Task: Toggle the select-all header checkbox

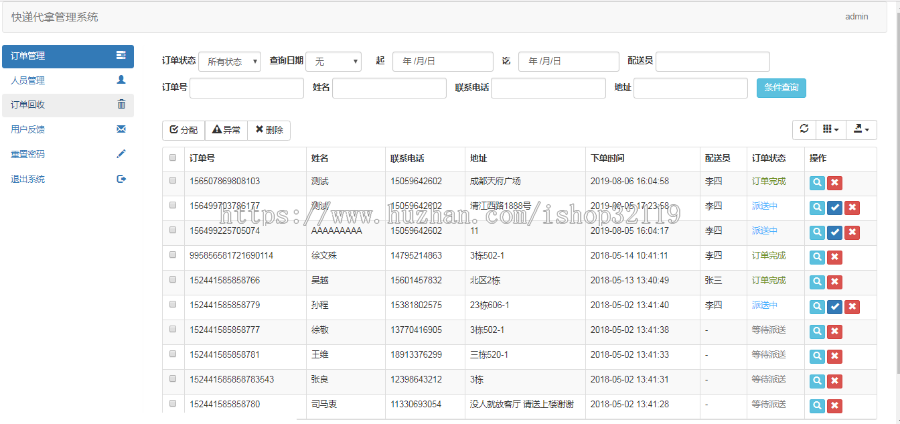Action: click(173, 157)
